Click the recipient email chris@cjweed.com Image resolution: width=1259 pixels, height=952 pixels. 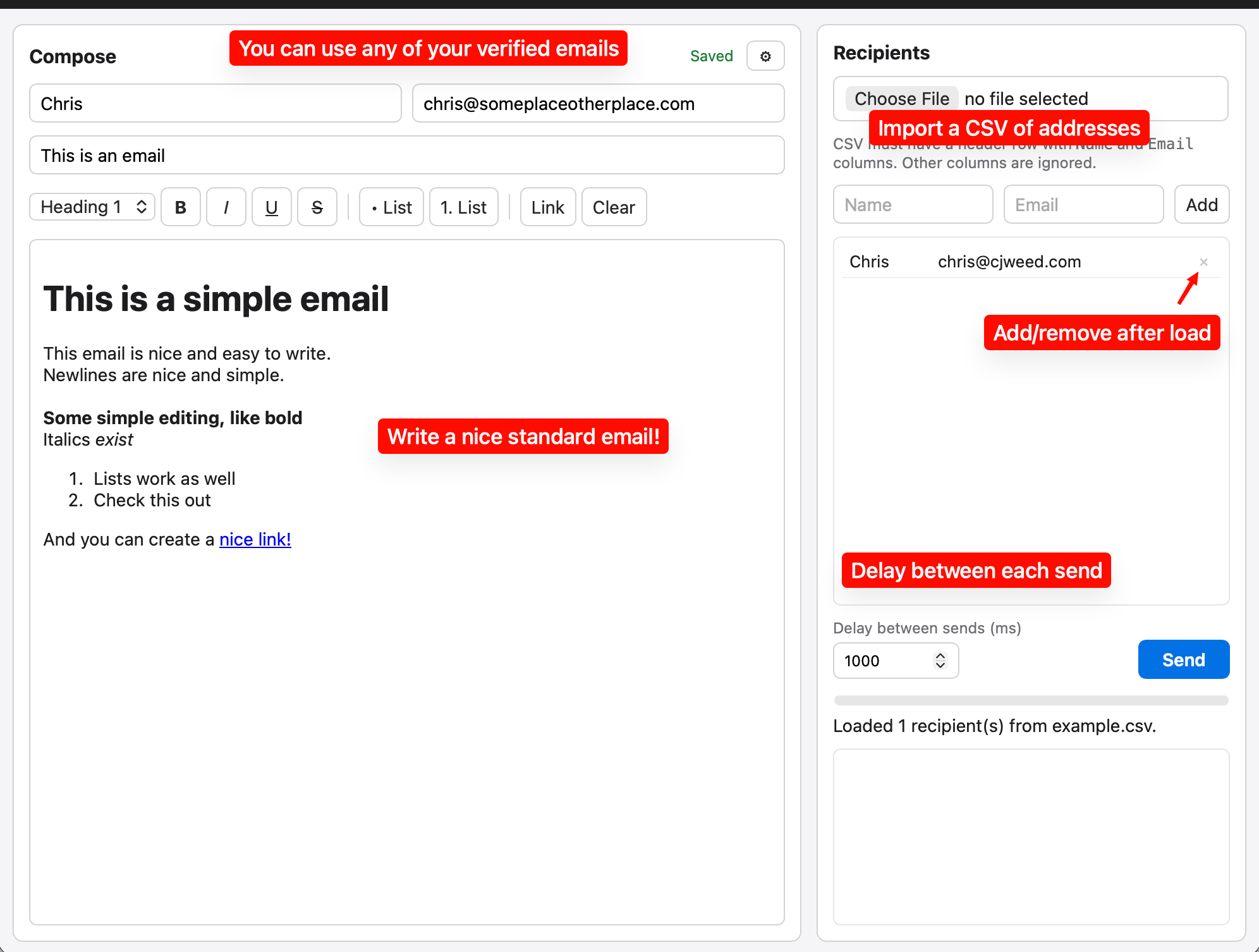coord(1009,262)
